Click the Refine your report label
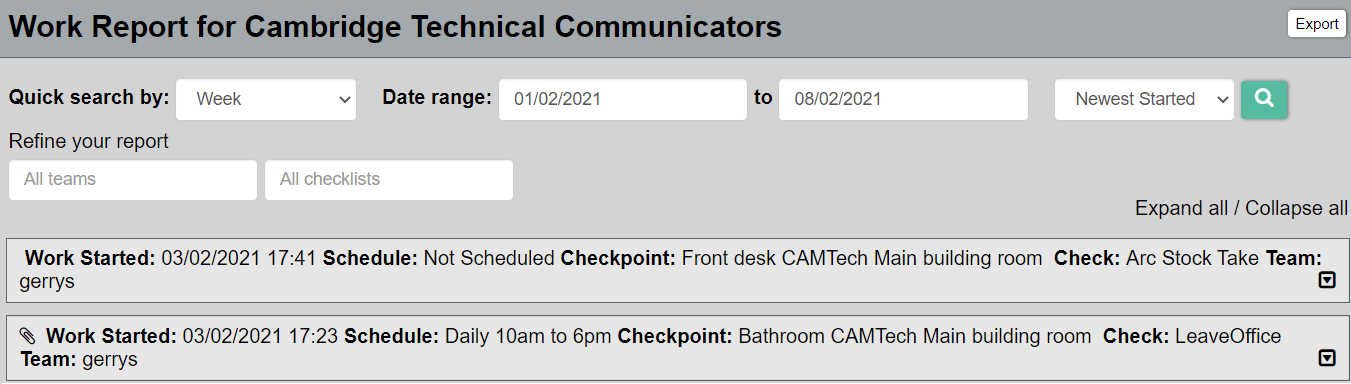Image resolution: width=1351 pixels, height=384 pixels. 89,141
